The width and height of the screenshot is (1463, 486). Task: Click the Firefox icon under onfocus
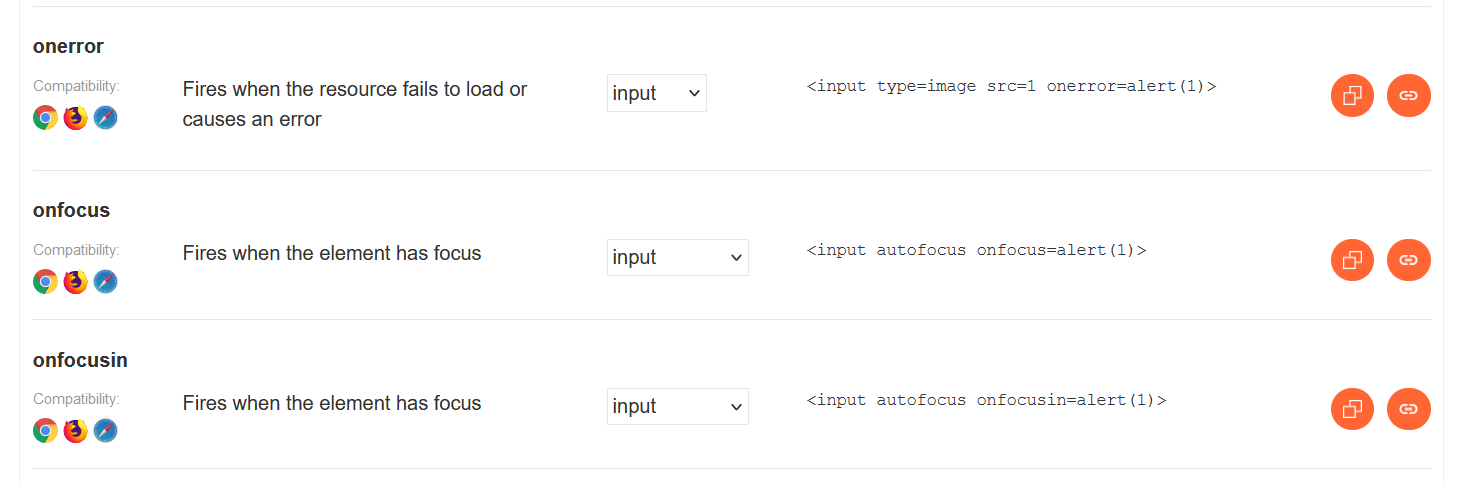tap(75, 282)
